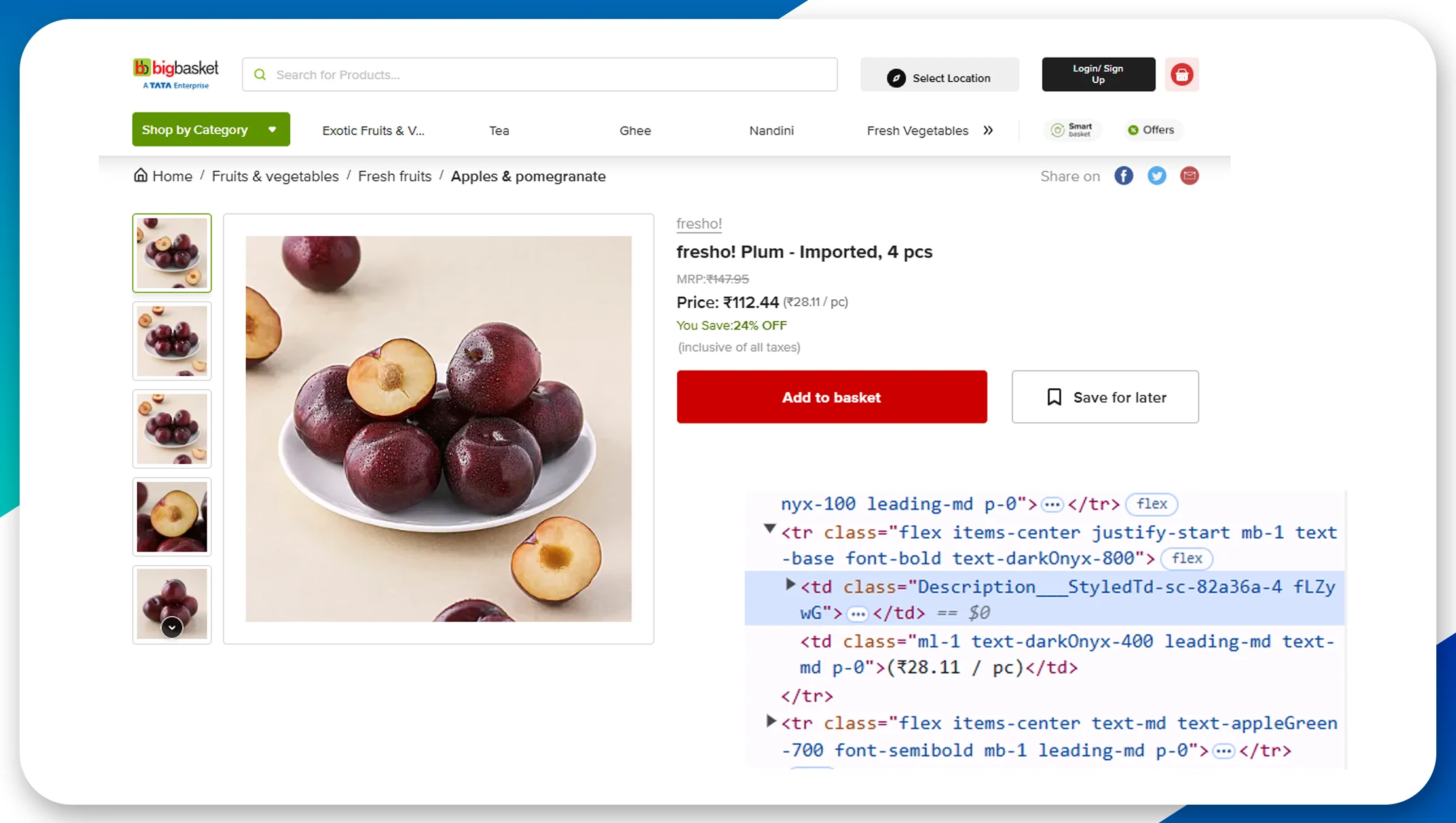Go to Home breadcrumb
The width and height of the screenshot is (1456, 823).
tap(163, 176)
